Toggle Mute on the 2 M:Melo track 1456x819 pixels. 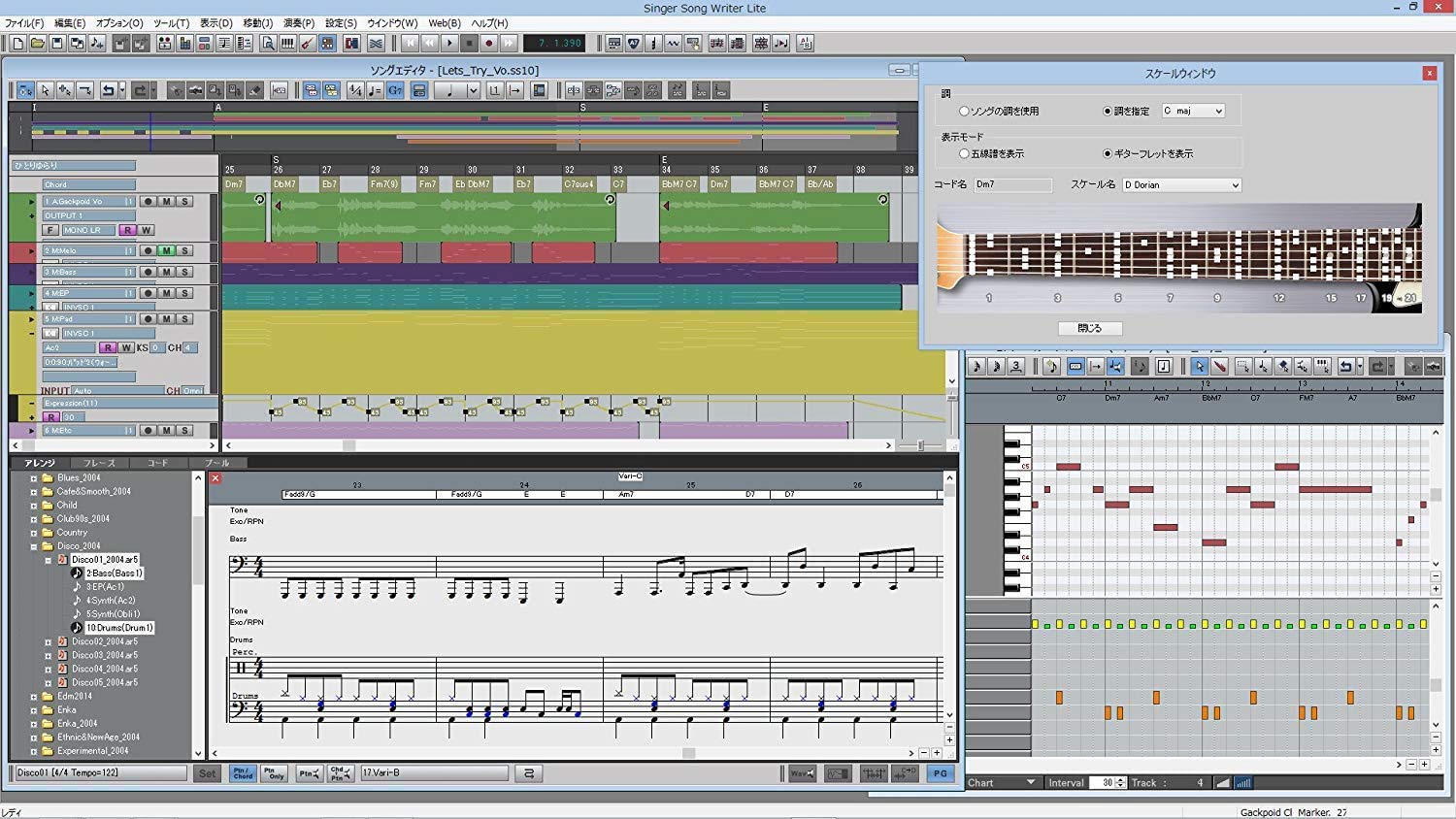[x=166, y=250]
